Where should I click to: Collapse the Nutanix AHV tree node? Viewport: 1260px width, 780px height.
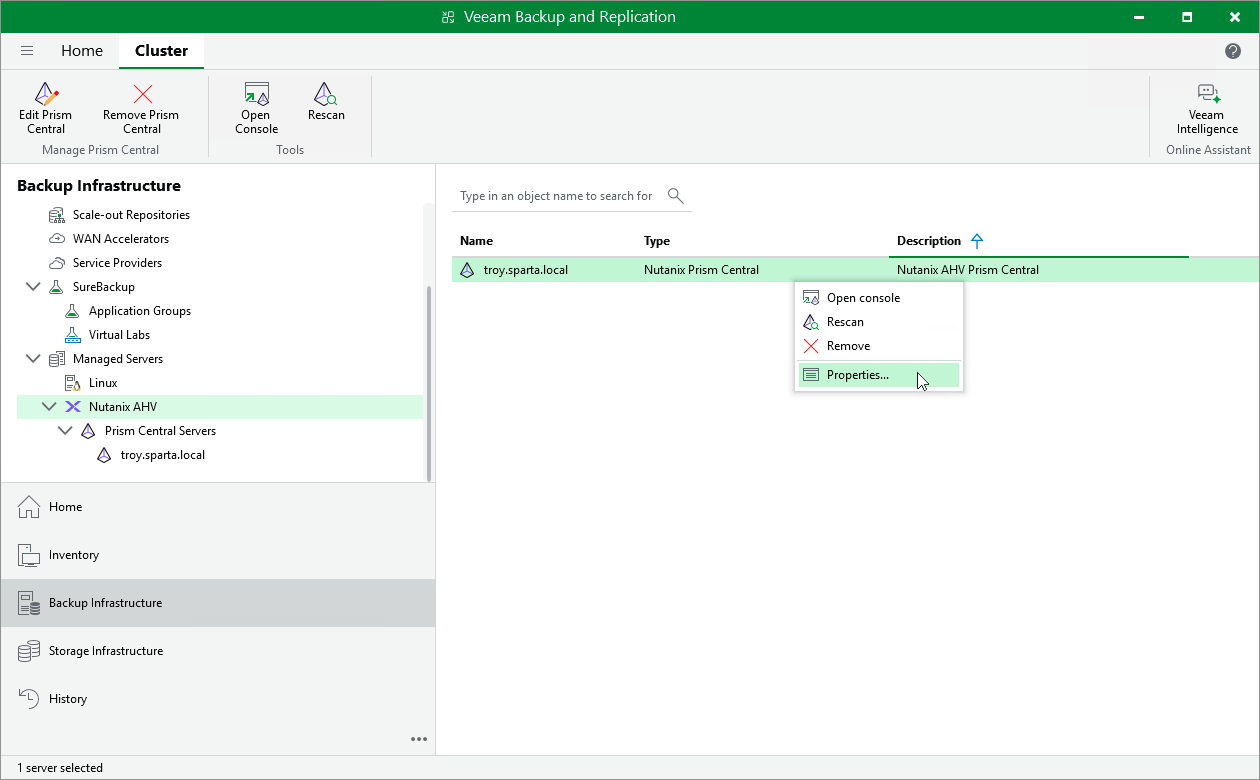click(x=49, y=407)
